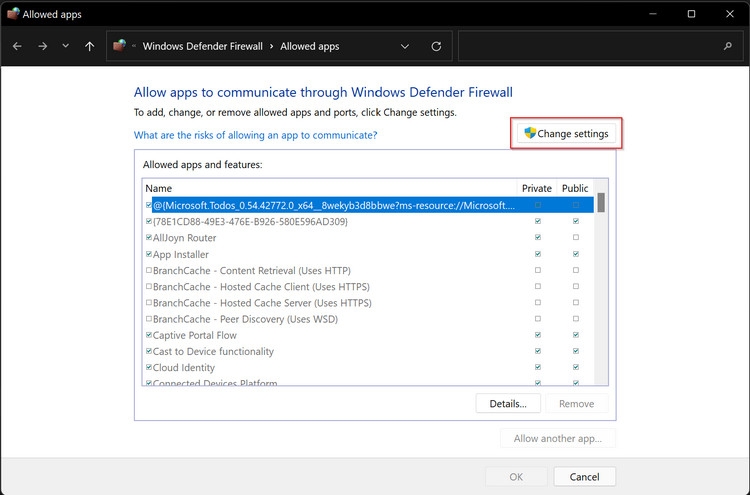Toggle Private checkbox for Cast to Device functionality
This screenshot has width=750, height=495.
538,351
